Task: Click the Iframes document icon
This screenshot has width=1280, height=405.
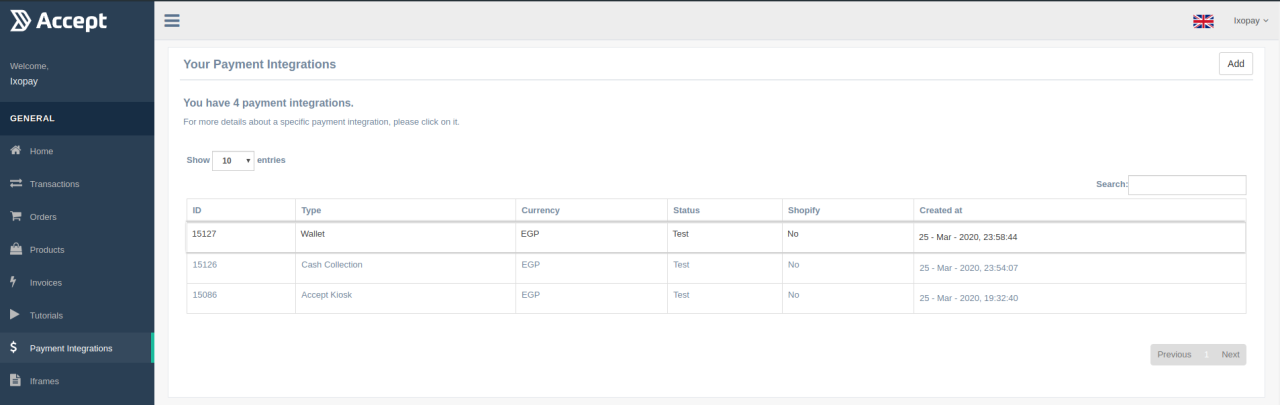Action: coord(15,380)
